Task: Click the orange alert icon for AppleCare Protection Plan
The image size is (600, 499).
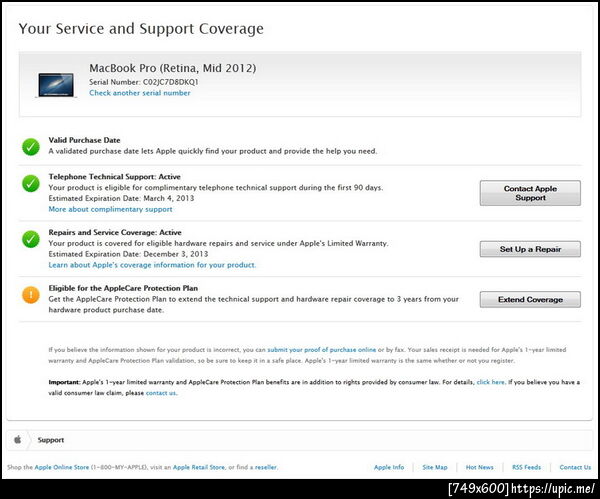Action: (x=31, y=295)
